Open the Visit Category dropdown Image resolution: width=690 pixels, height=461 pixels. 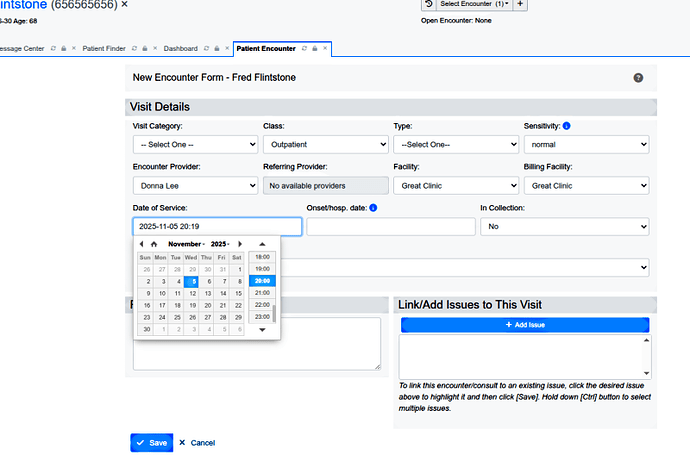click(x=195, y=144)
